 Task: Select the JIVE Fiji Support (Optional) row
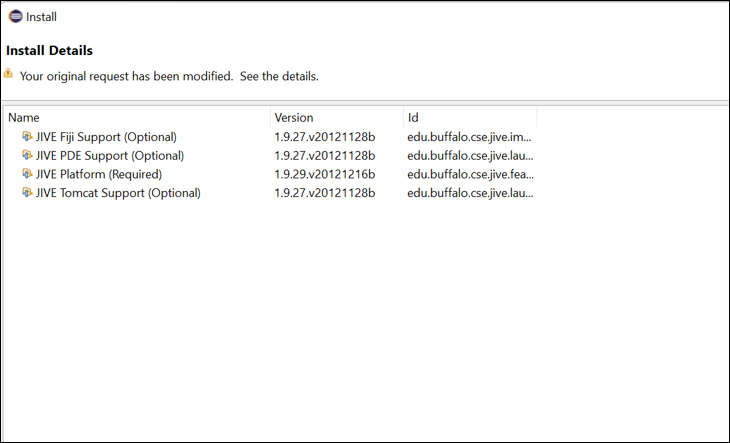[x=106, y=137]
